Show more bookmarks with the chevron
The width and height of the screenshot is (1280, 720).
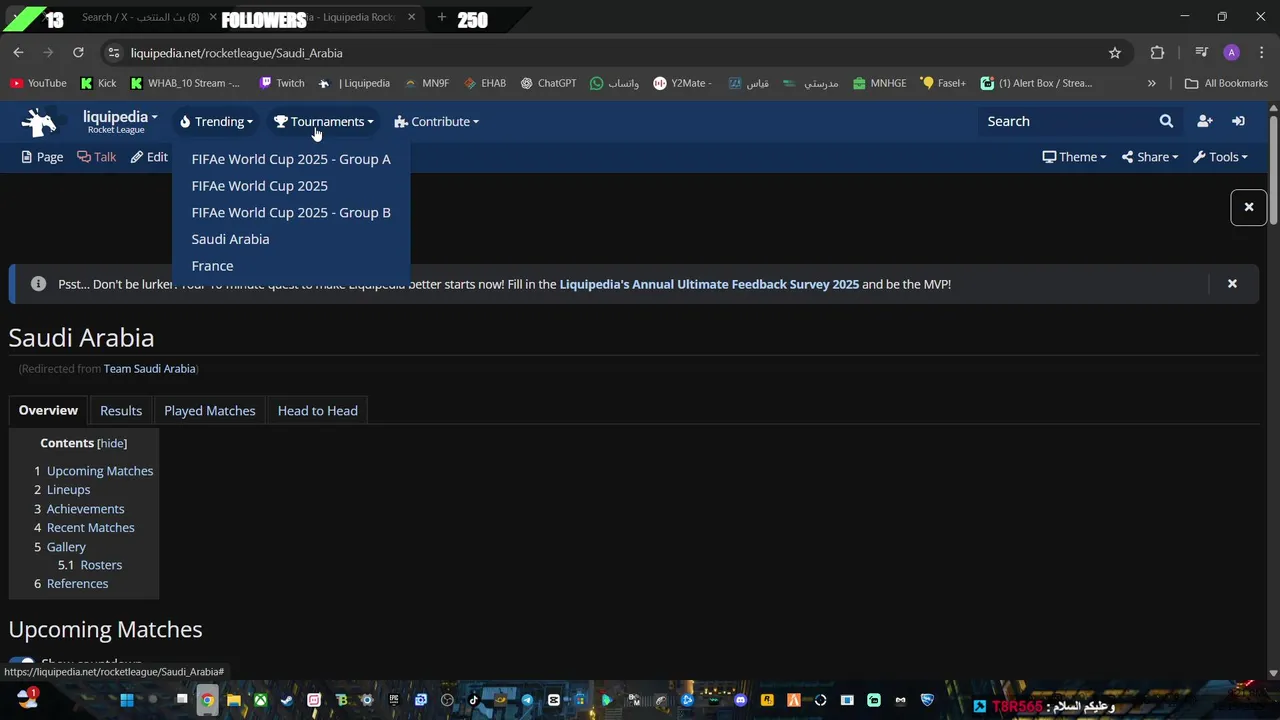point(1151,83)
